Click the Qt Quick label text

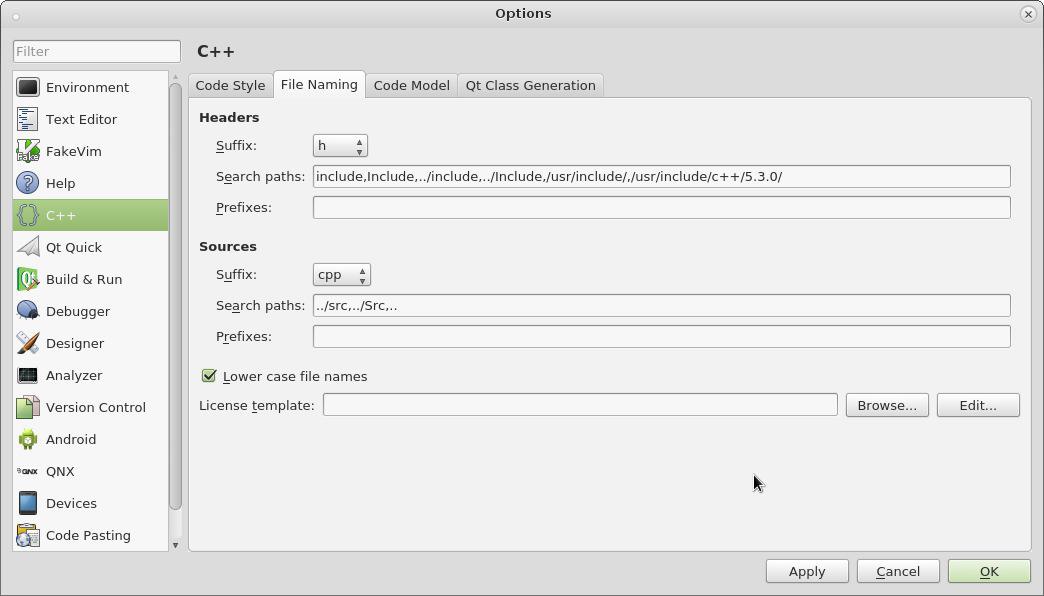(x=74, y=247)
